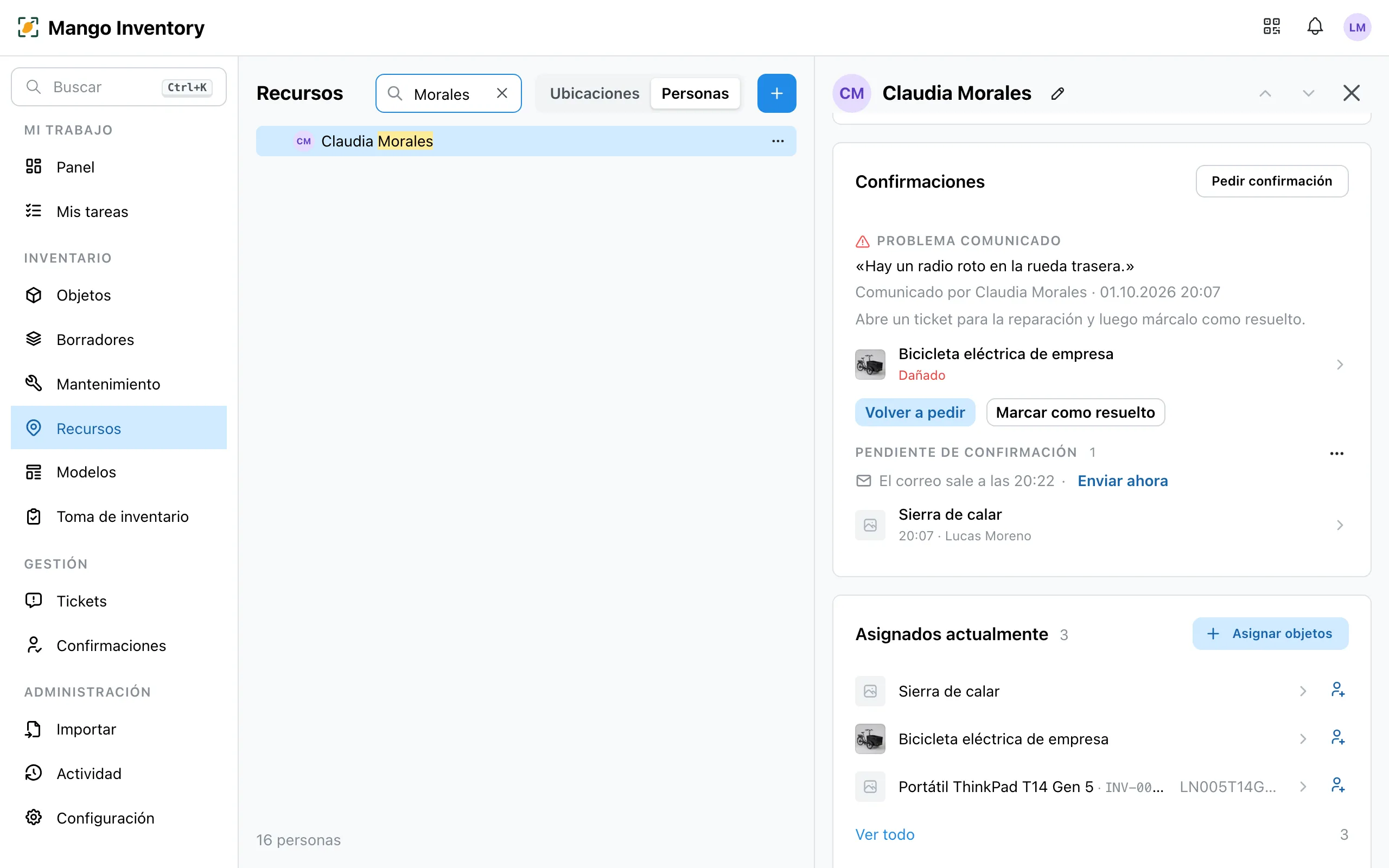Open Borradores in the sidebar

119,339
